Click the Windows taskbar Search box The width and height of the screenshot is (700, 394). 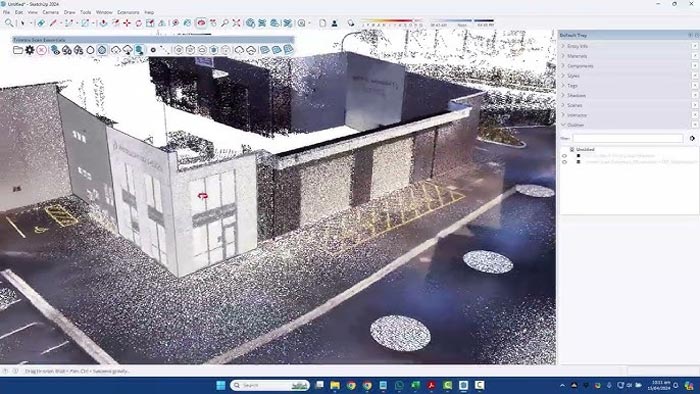click(270, 385)
